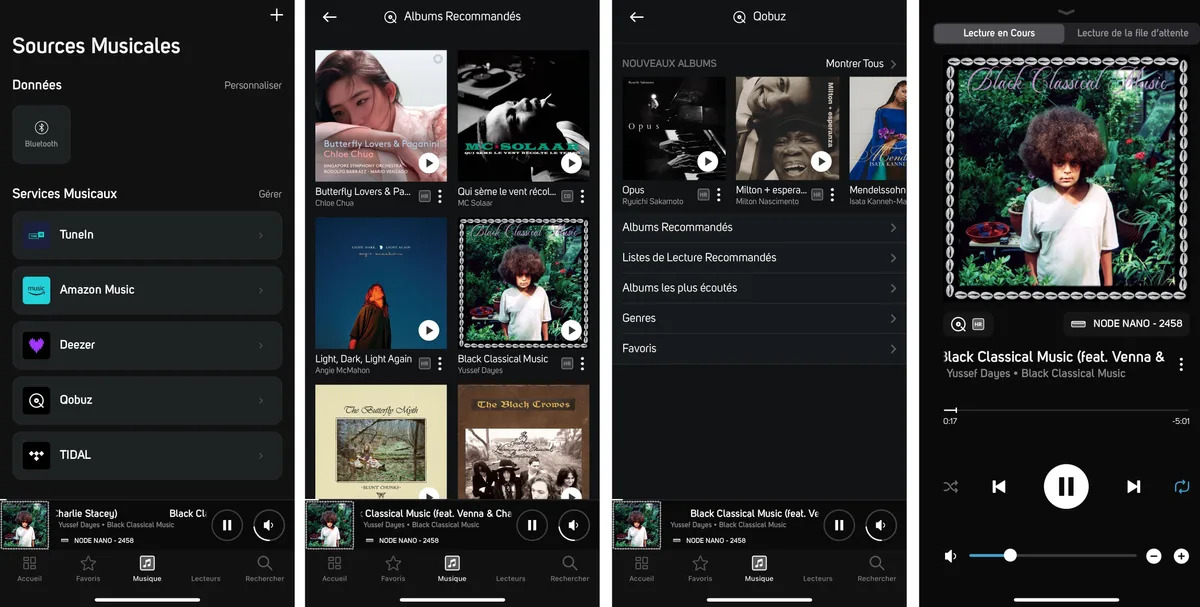
Task: Expand Listes de Lecture Recommandés
Action: coord(759,258)
